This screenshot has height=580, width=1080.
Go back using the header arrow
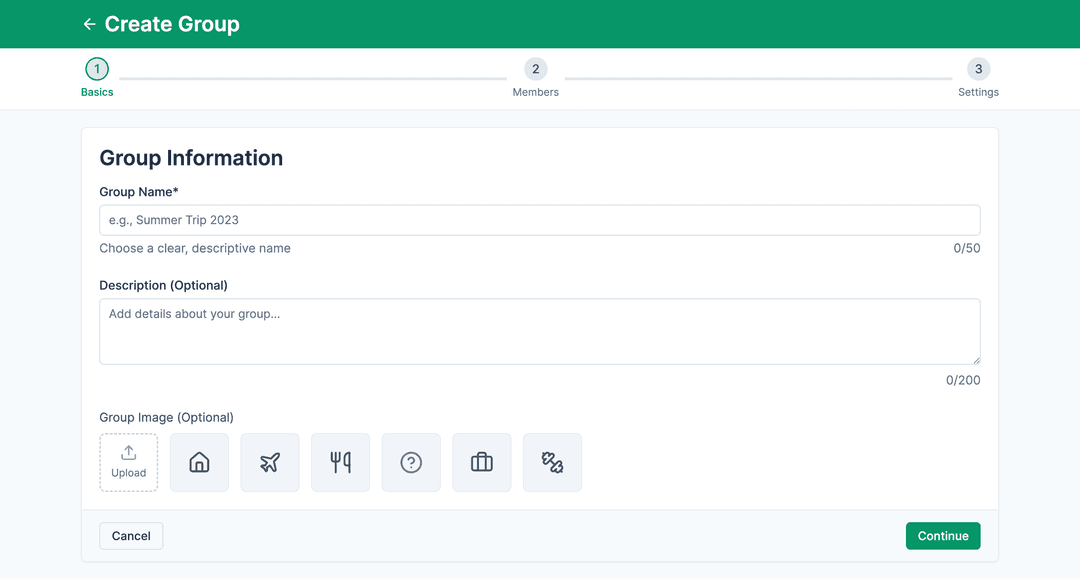tap(89, 24)
